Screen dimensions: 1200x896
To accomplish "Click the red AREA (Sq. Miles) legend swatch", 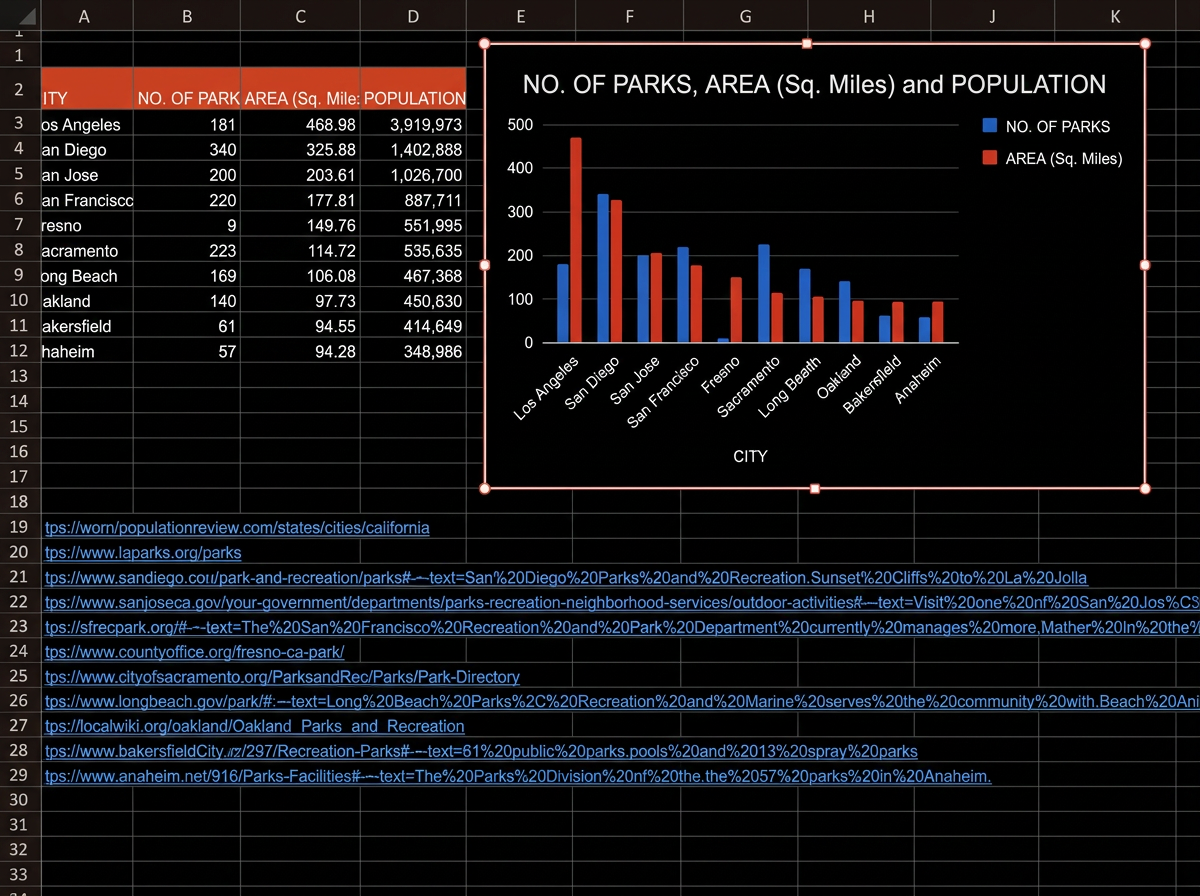I will point(990,158).
